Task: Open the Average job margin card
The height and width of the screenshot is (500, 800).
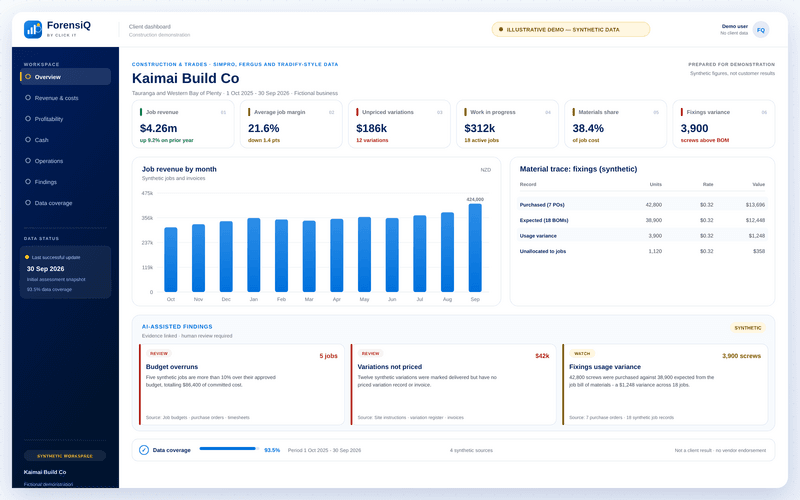Action: (291, 124)
